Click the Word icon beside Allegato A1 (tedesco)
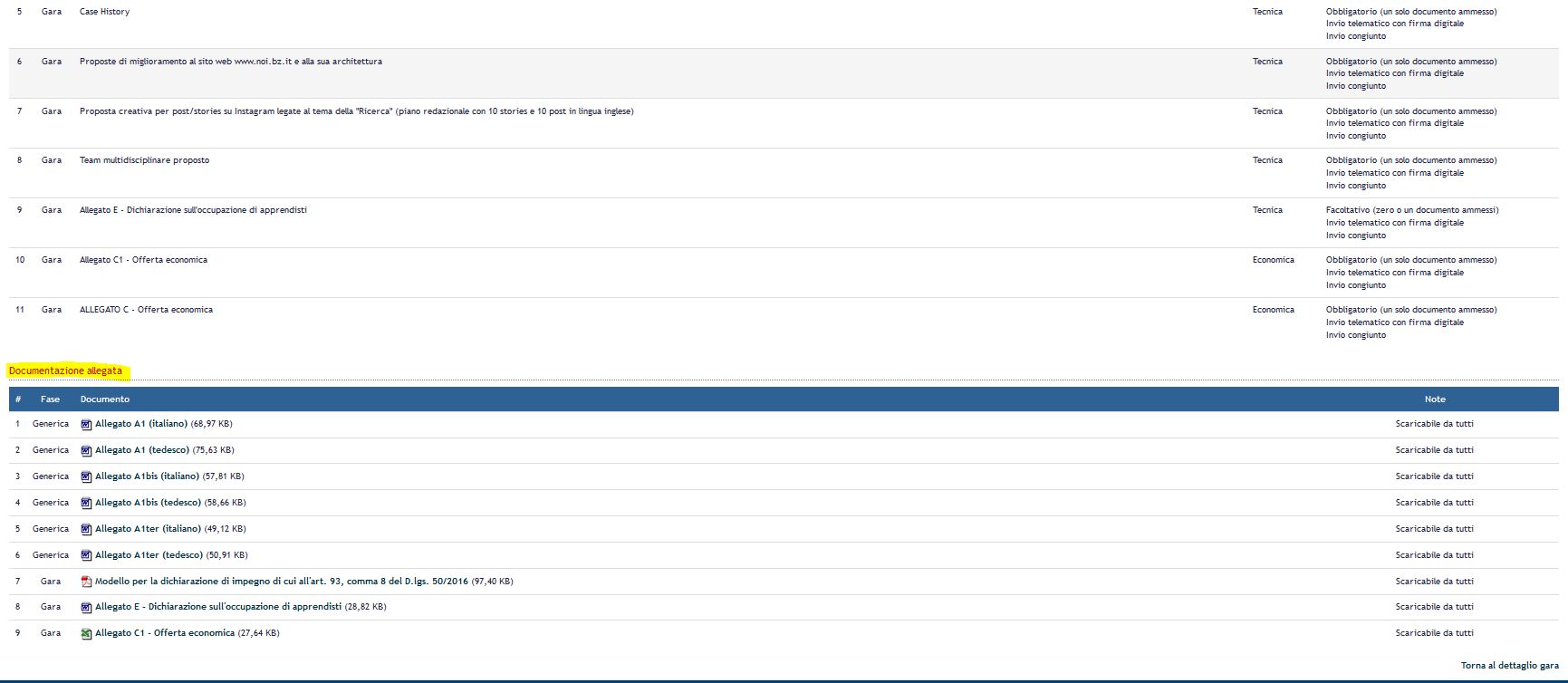 [x=86, y=450]
